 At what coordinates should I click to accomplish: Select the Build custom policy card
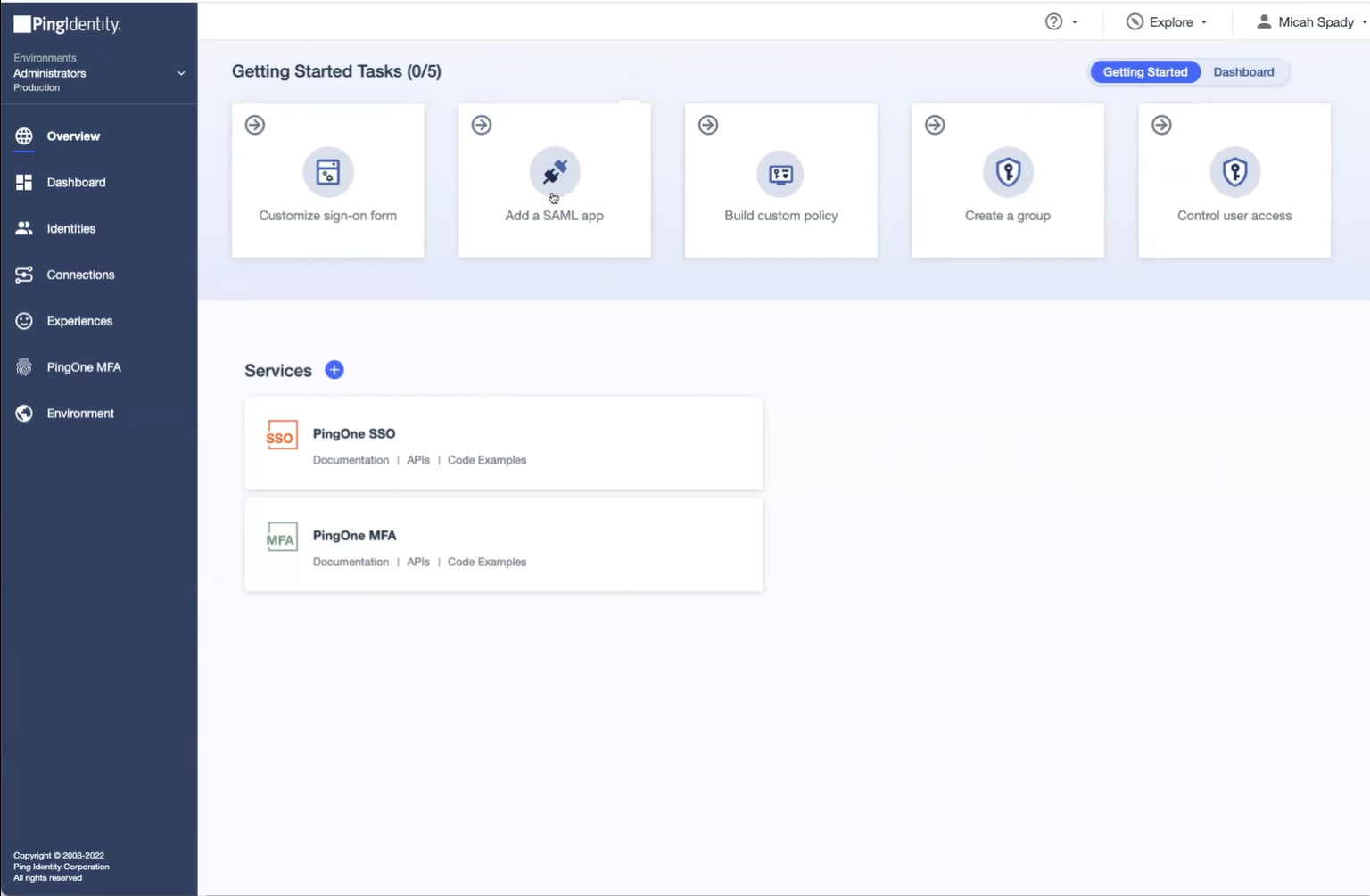tap(780, 180)
